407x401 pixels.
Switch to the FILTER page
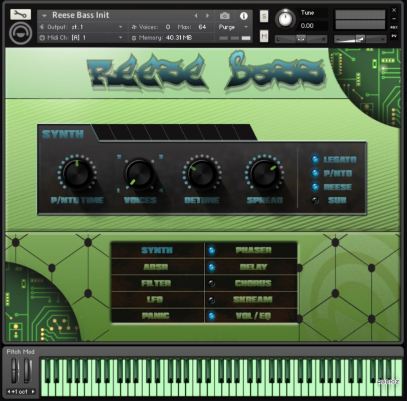[x=157, y=283]
